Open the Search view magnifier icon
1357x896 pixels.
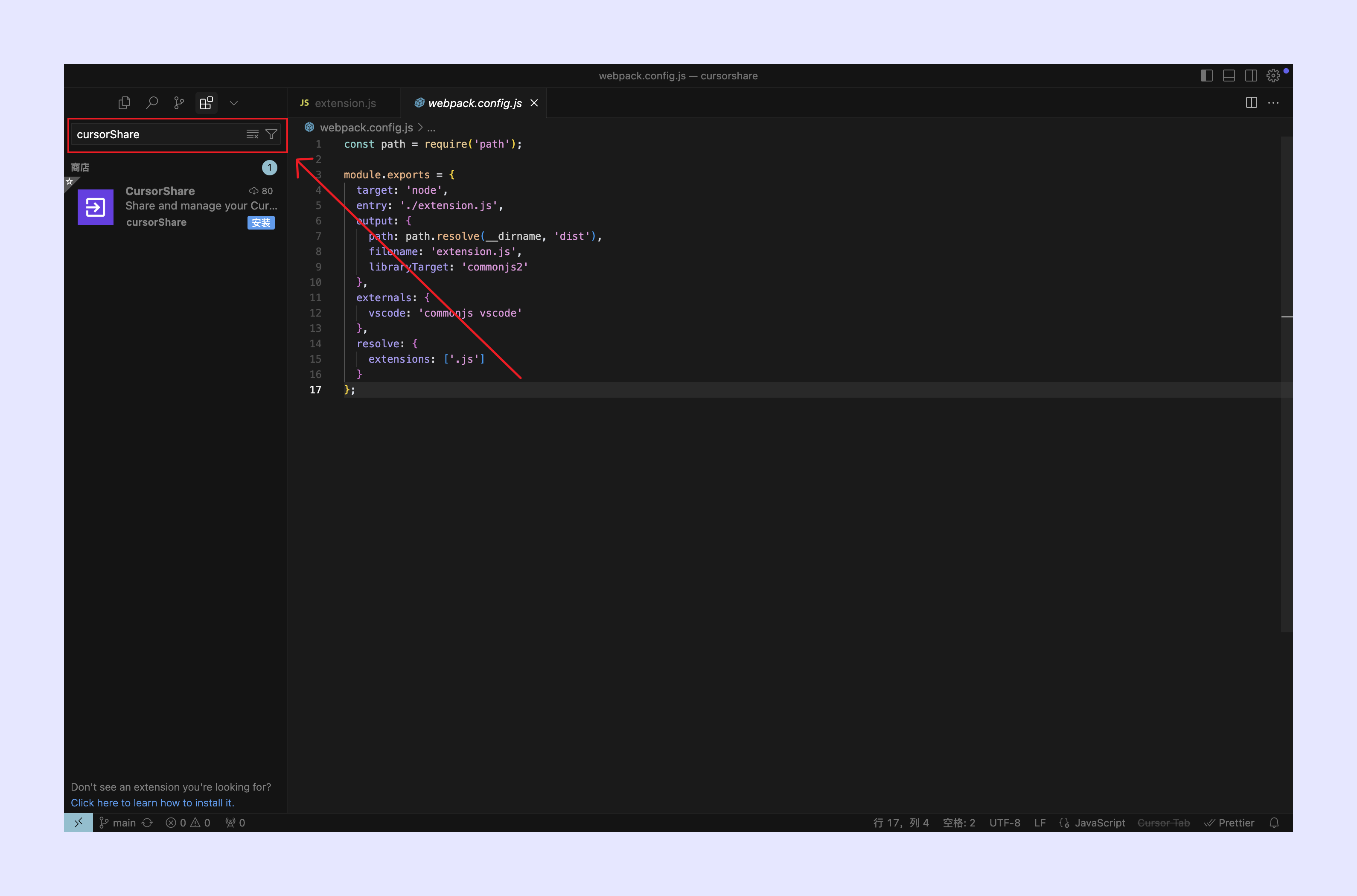coord(151,103)
